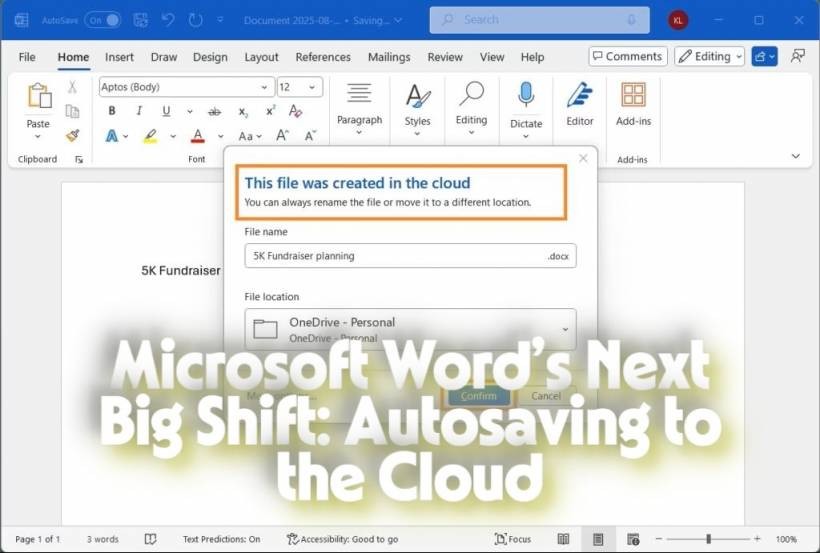Toggle Subscript formatting
Screen dimensions: 820x553
click(x=243, y=112)
